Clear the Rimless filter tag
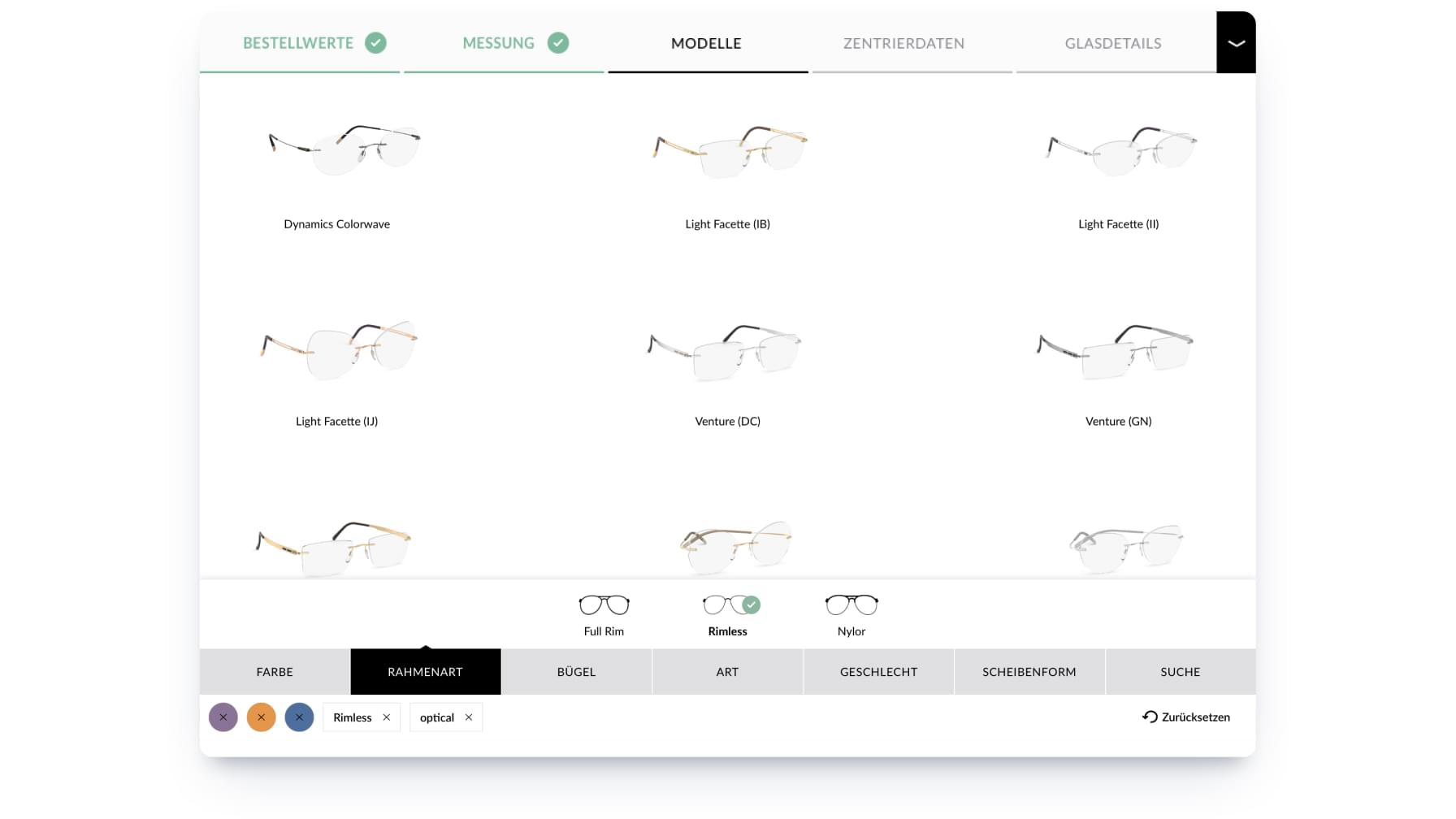 [387, 717]
